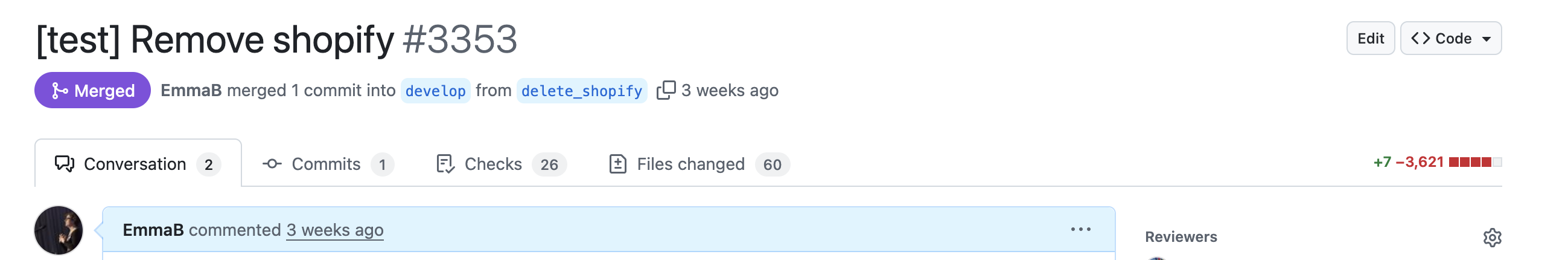Screen dimensions: 1568x260
Task: Click the comment's '3 weeks ago' timestamp
Action: tap(335, 230)
